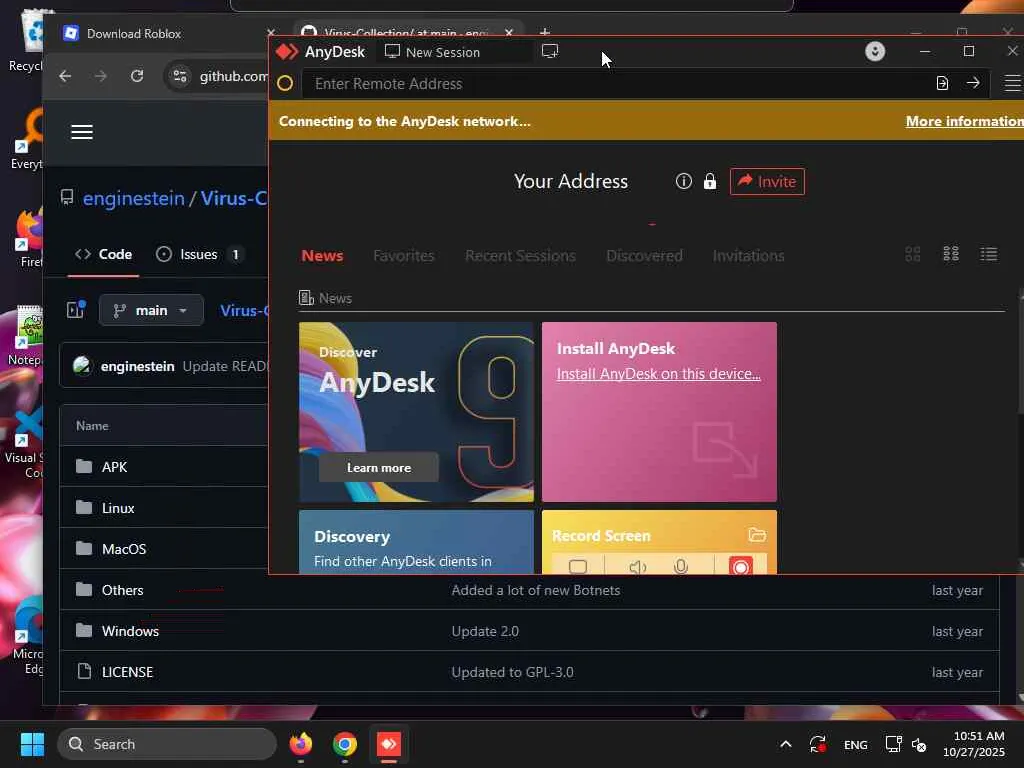Open a new Chrome tab
The image size is (1024, 768).
pos(545,31)
